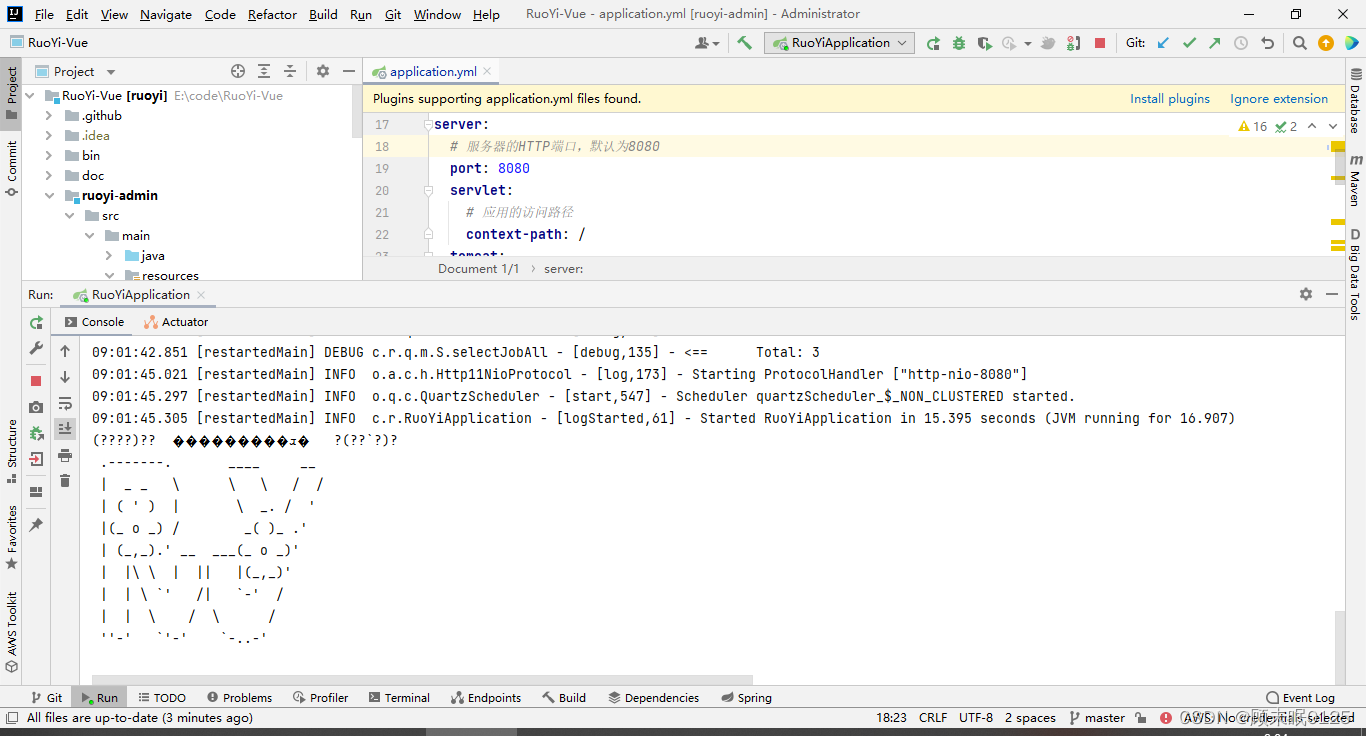
Task: Expand the .github folder
Action: click(49, 116)
